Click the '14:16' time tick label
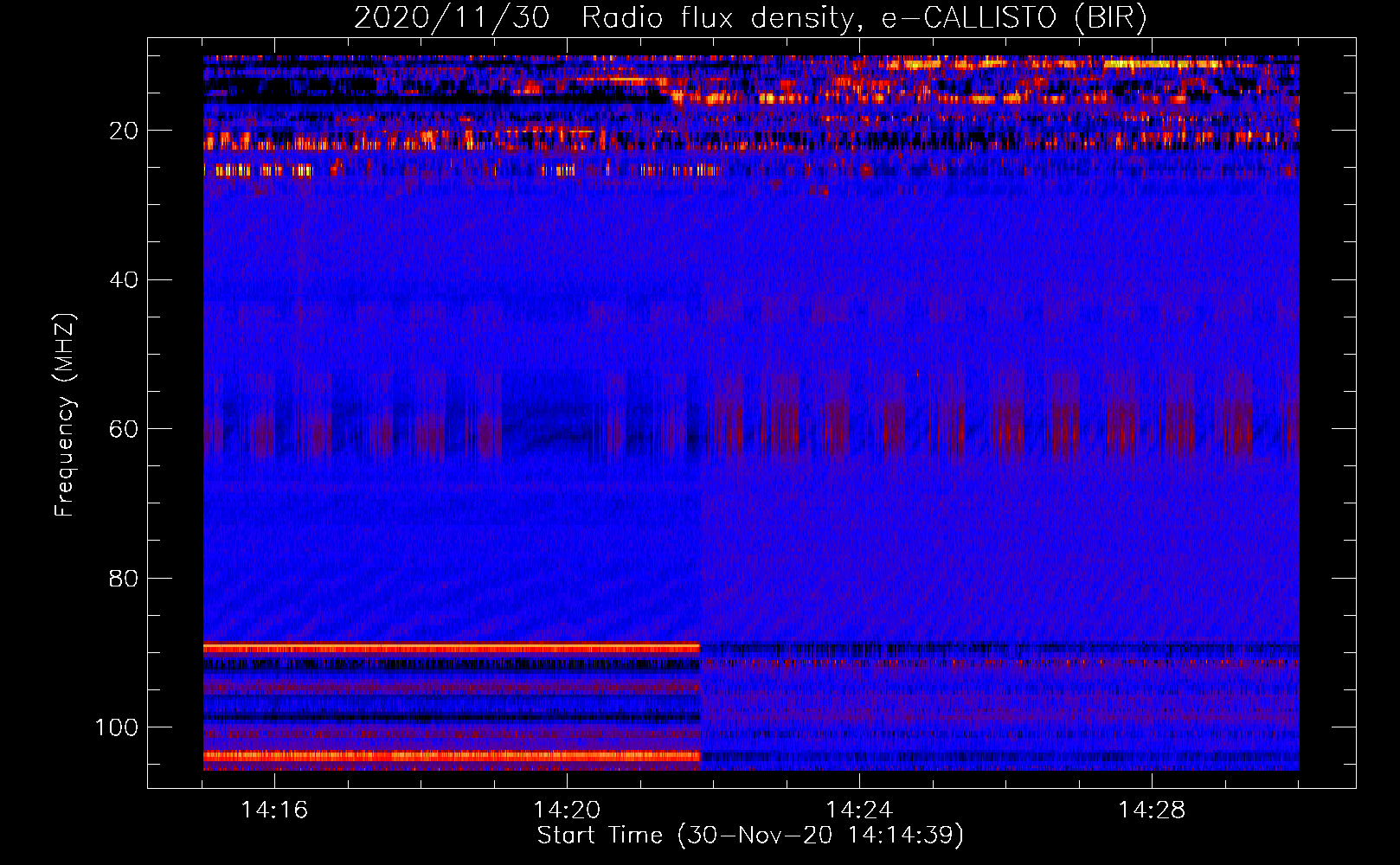The width and height of the screenshot is (1400, 865). coord(274,811)
